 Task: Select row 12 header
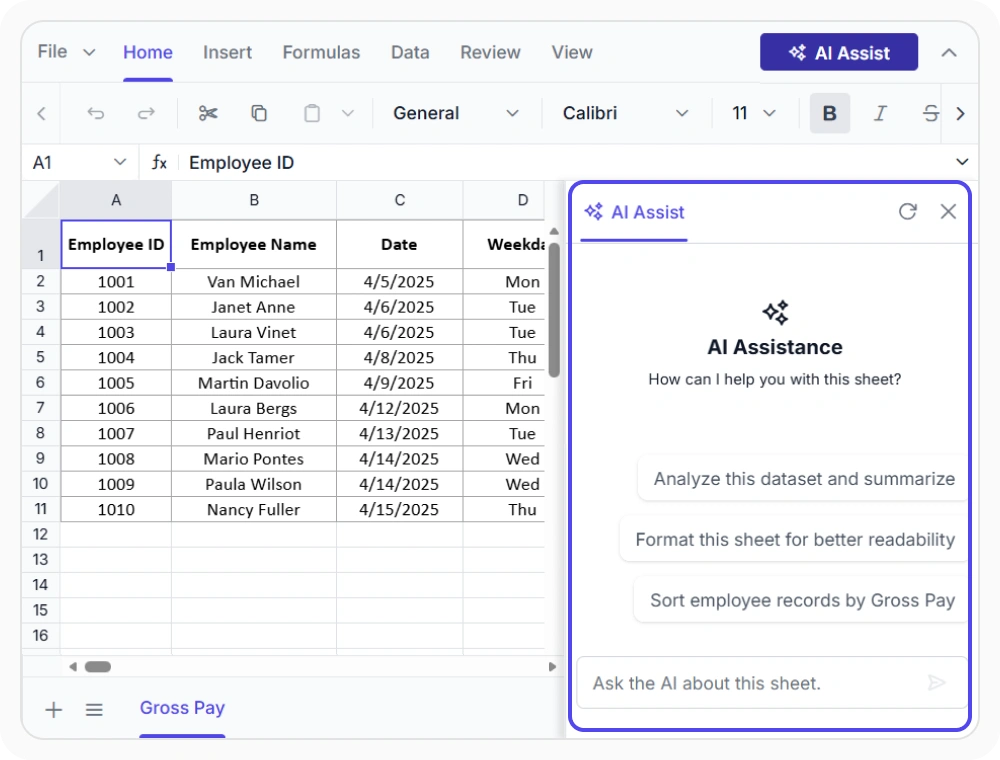point(41,534)
